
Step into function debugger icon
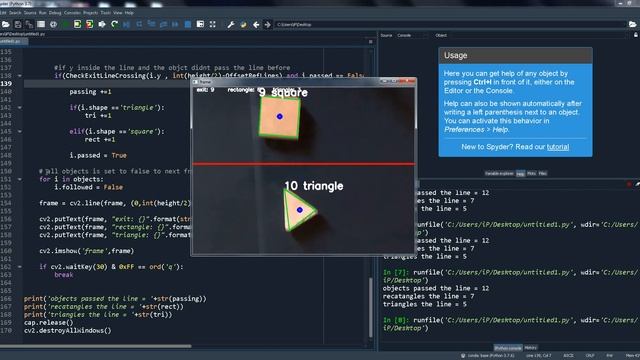(x=151, y=24)
